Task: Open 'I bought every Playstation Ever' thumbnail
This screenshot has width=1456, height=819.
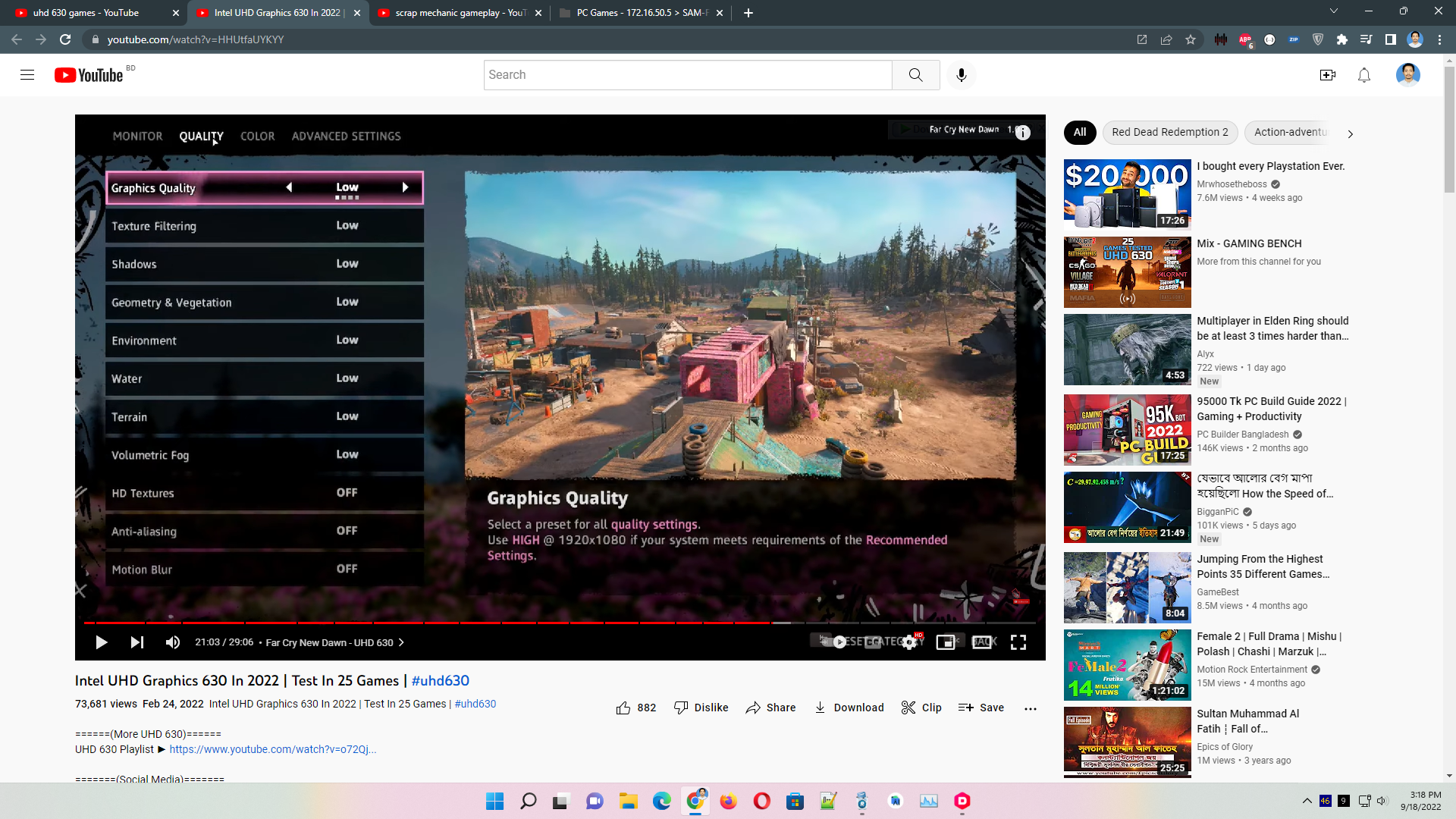Action: click(x=1127, y=194)
